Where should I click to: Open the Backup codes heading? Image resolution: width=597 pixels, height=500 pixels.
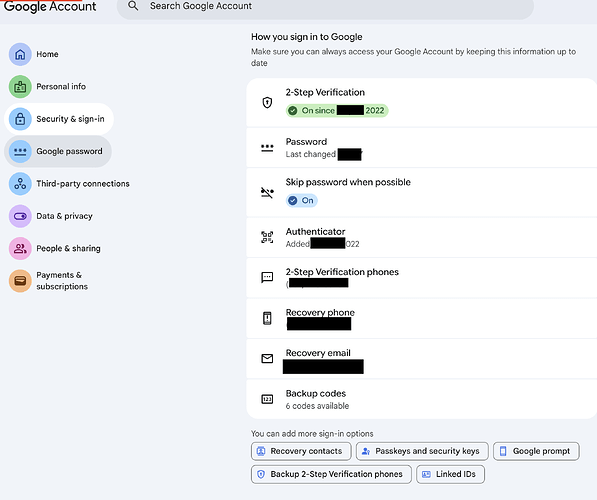pyautogui.click(x=316, y=393)
